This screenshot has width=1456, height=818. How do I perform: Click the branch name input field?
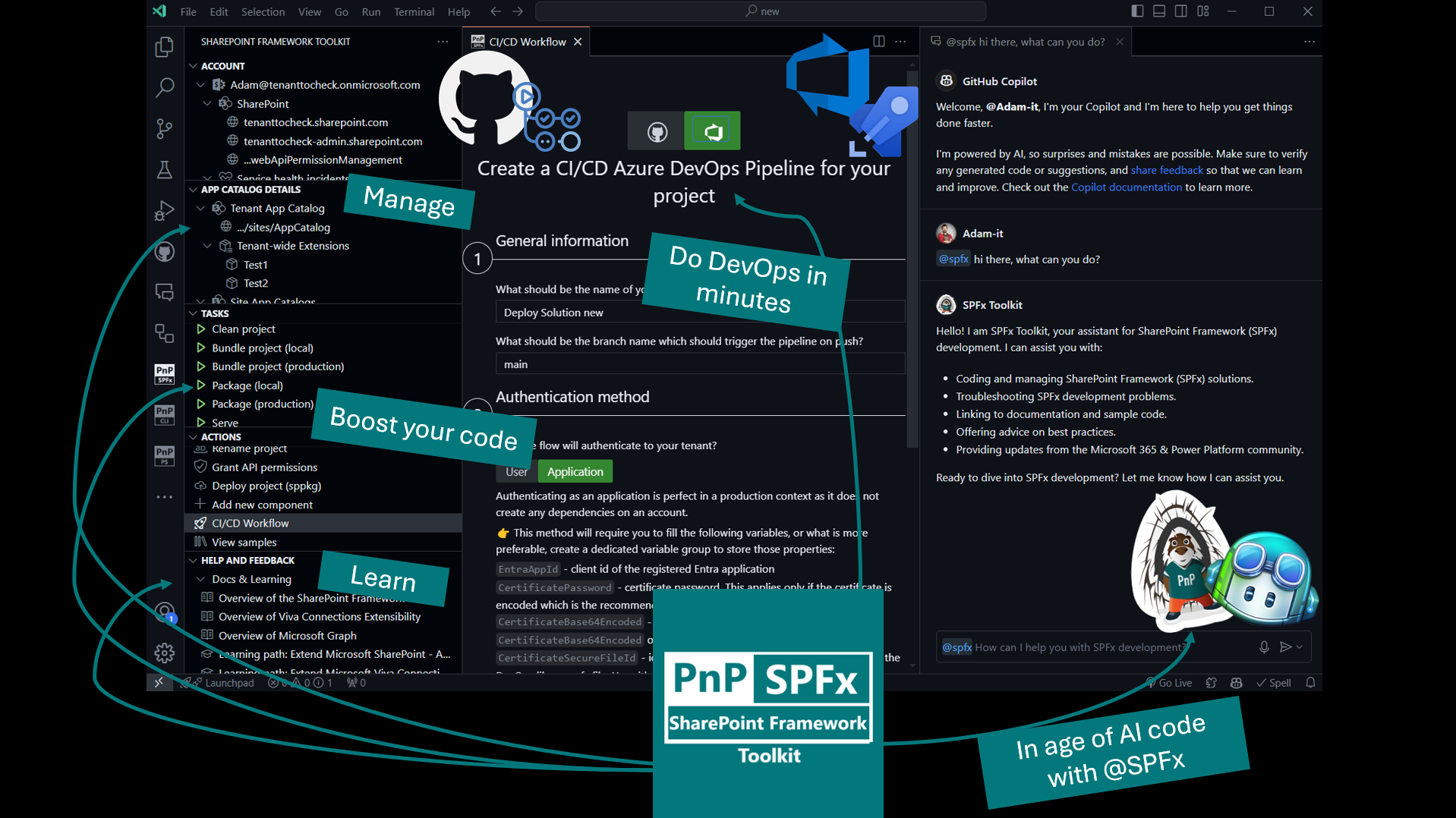[x=698, y=365]
